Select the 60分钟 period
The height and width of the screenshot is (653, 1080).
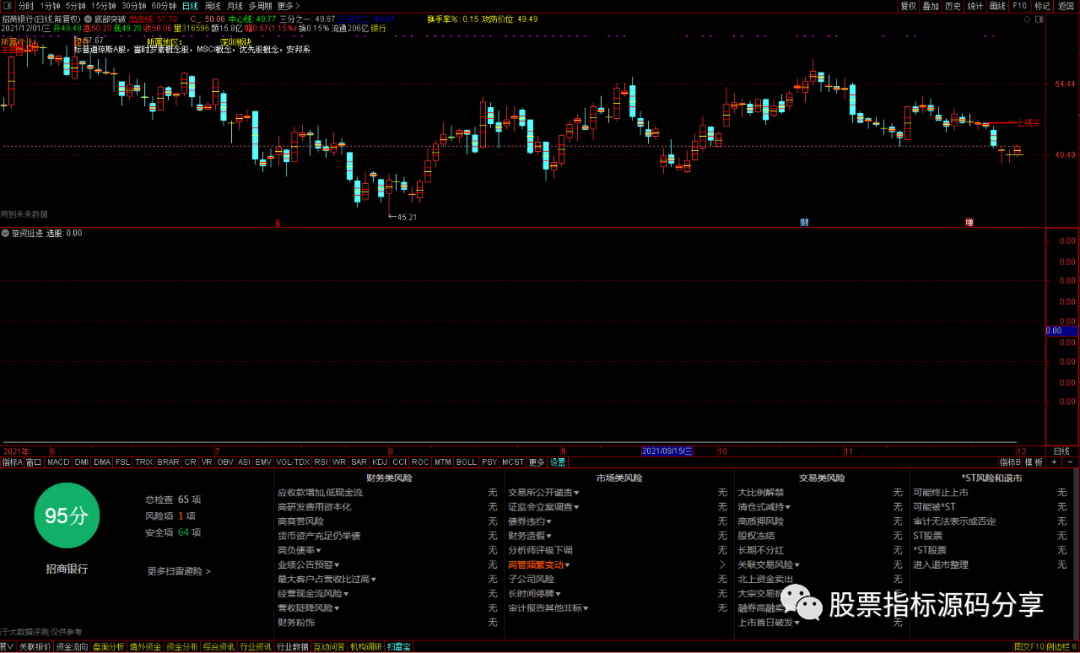pos(164,6)
